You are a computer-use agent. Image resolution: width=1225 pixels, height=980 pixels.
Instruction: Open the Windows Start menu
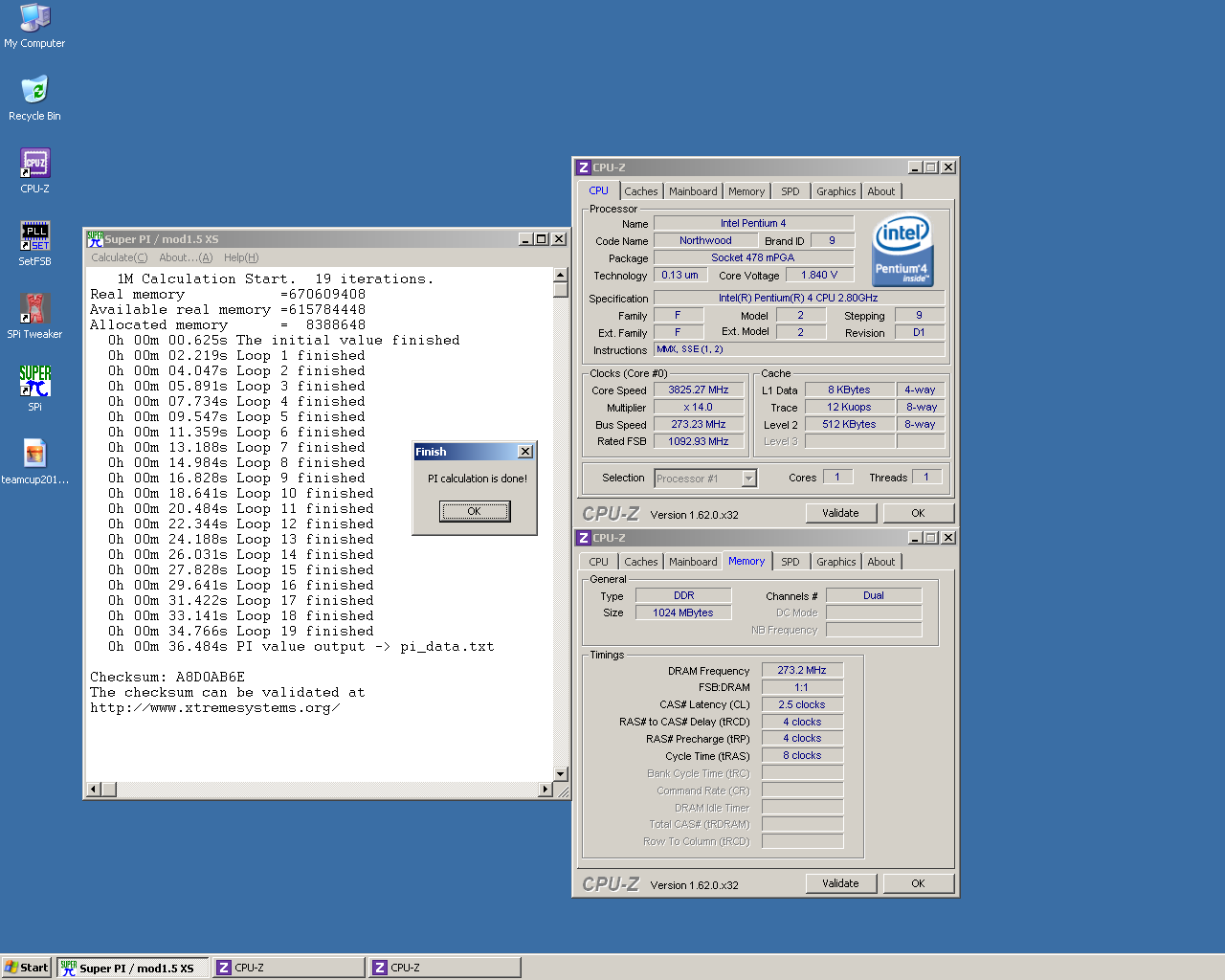26,968
